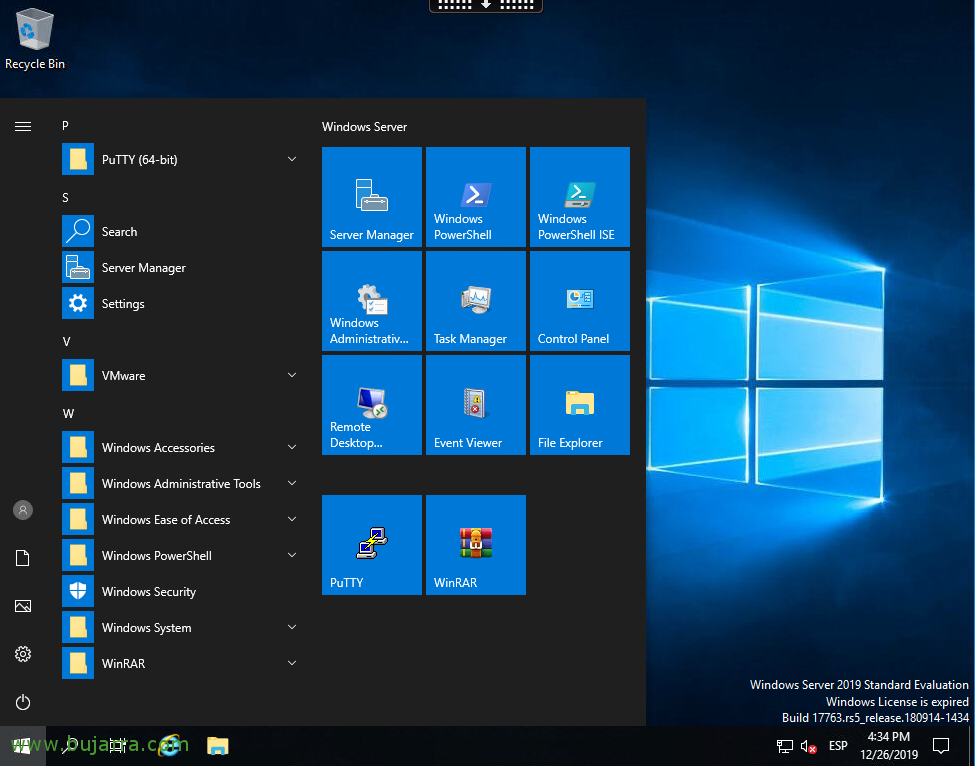975x766 pixels.
Task: Open Windows Security from the app list
Action: 180,591
